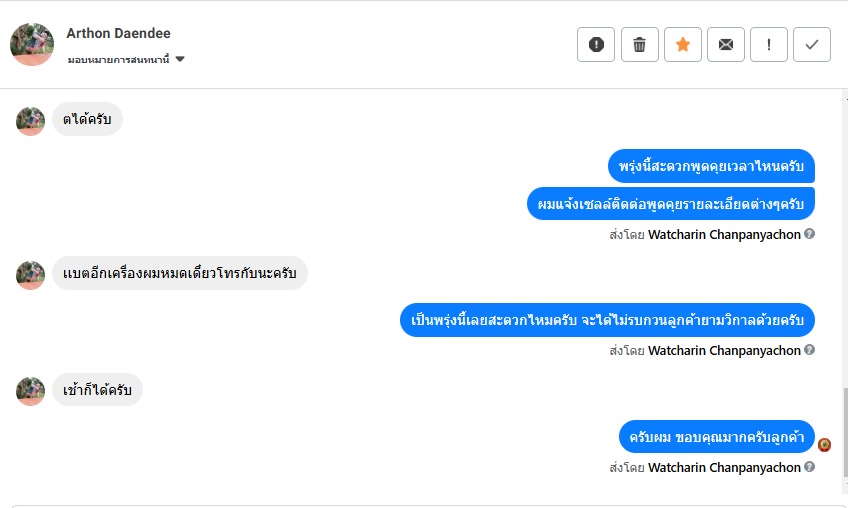Click the orange star follow-up icon
Image resolution: width=848 pixels, height=508 pixels.
tap(683, 44)
